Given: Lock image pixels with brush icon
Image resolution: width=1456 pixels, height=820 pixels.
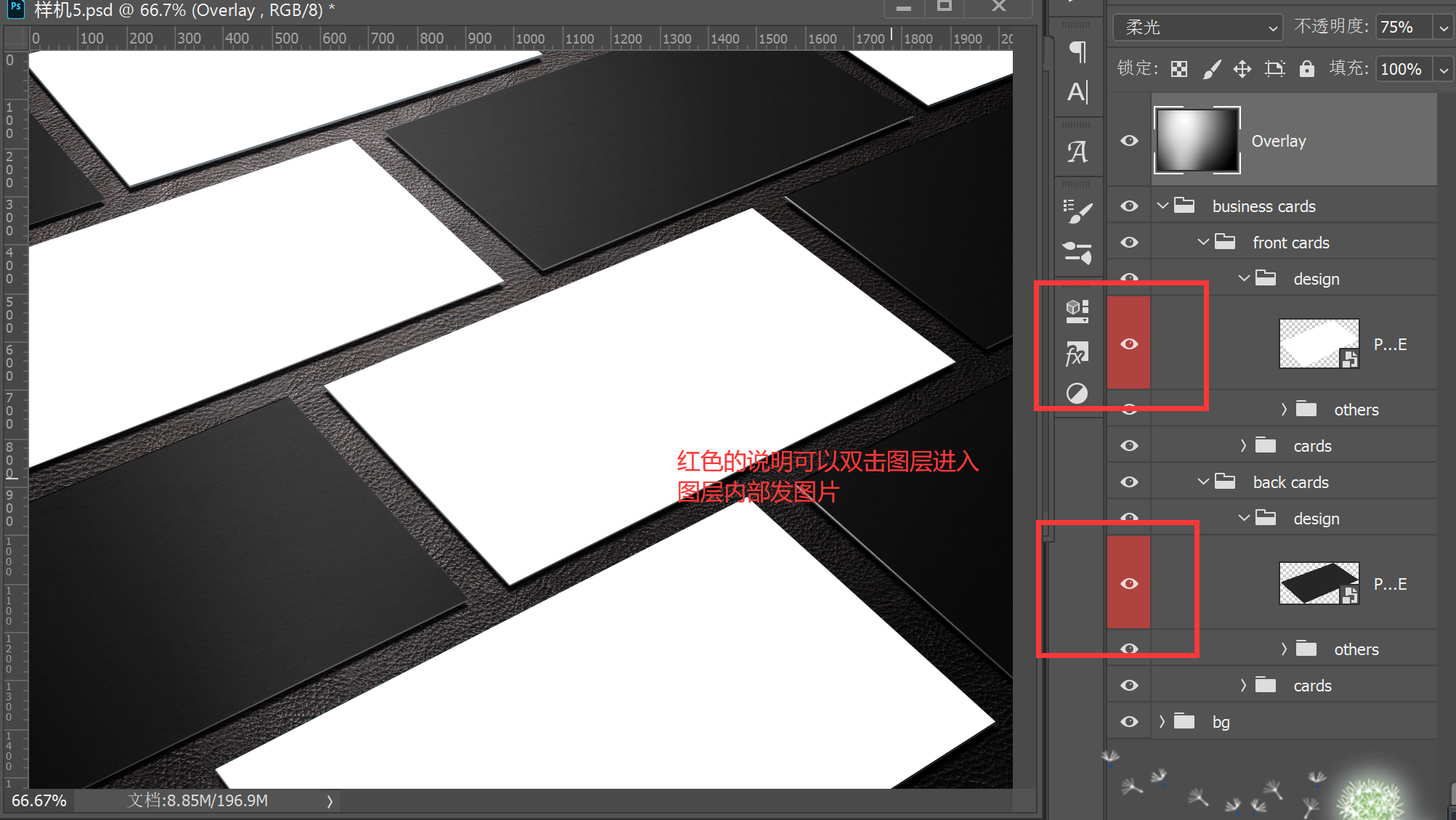Looking at the screenshot, I should click(1211, 69).
